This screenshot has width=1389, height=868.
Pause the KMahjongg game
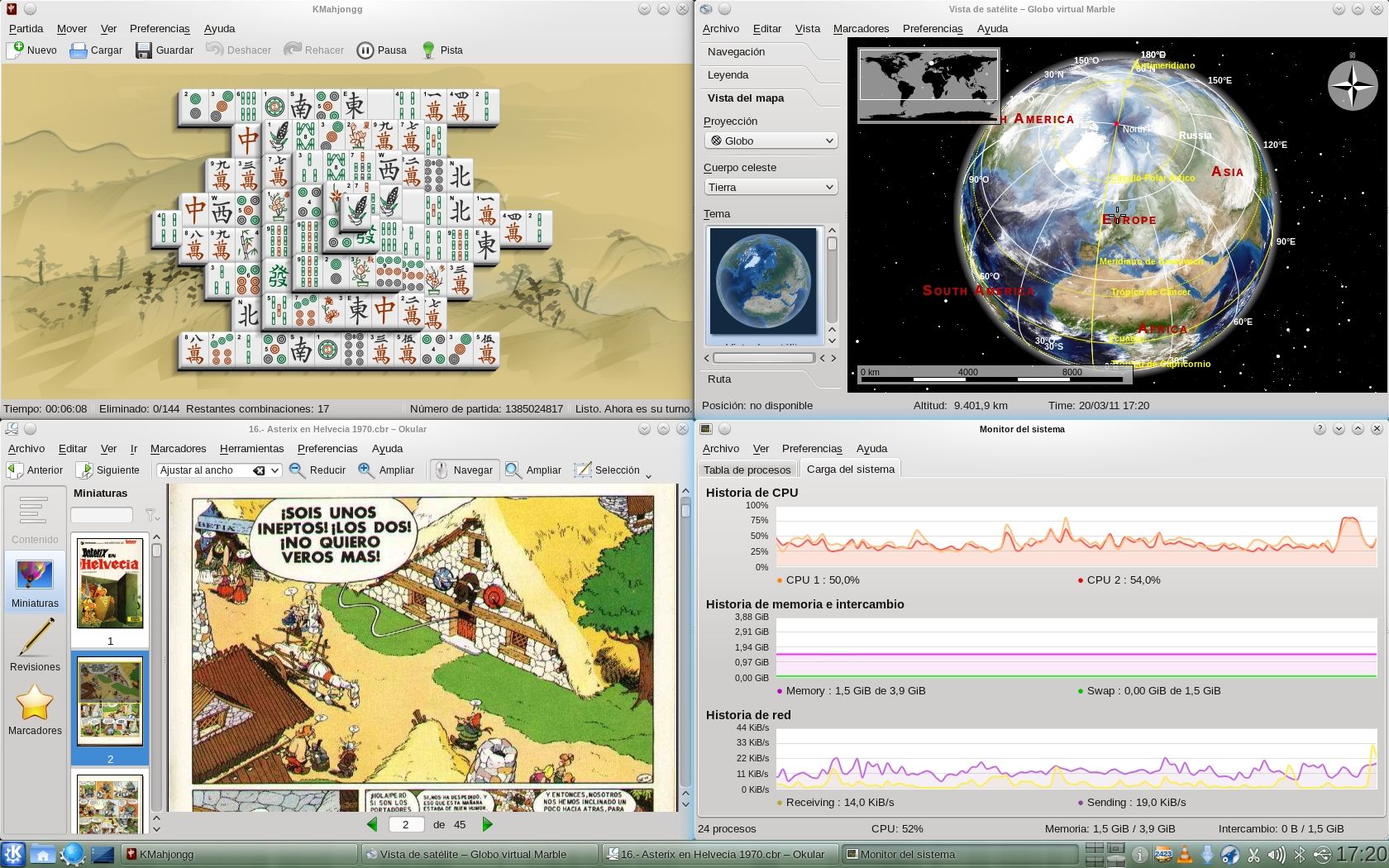click(x=365, y=50)
